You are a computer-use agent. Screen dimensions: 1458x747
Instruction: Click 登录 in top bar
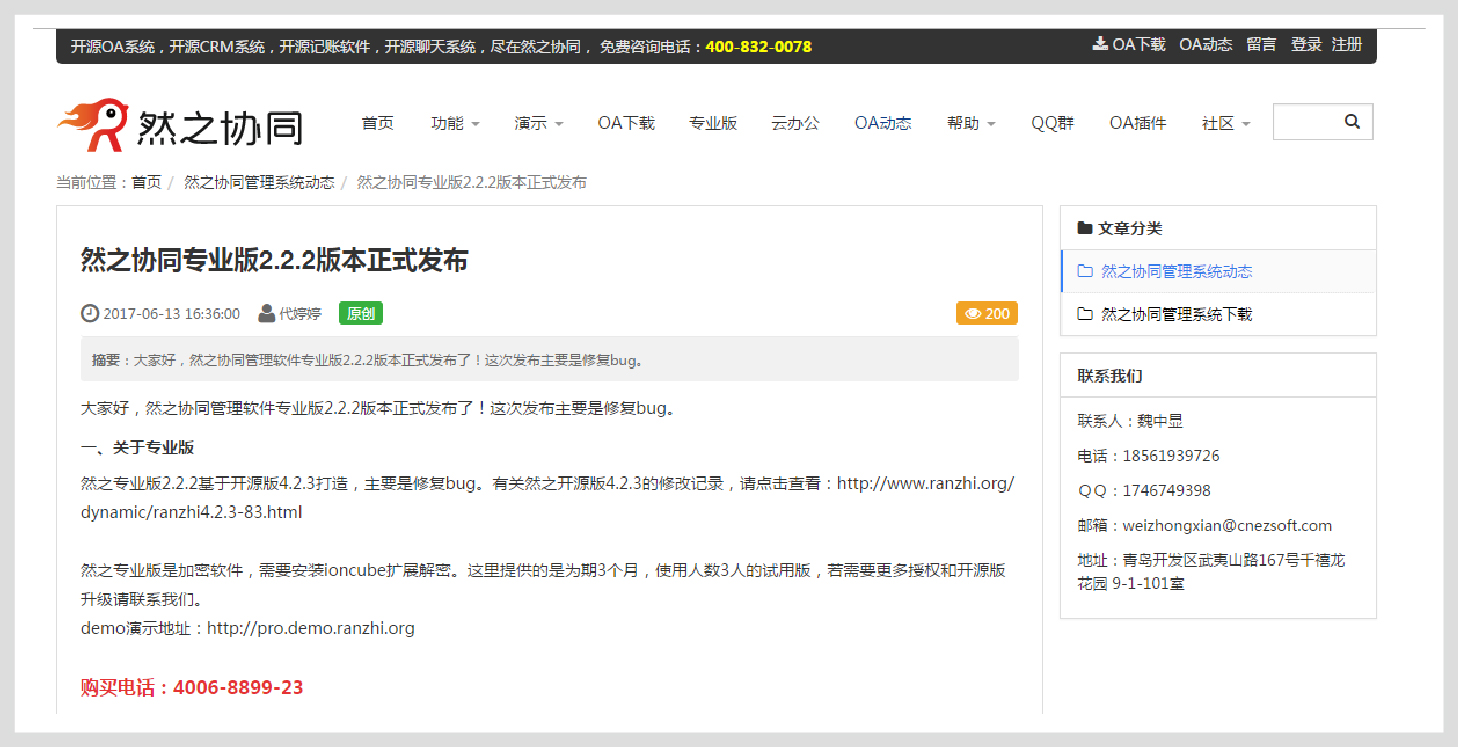pos(1306,44)
